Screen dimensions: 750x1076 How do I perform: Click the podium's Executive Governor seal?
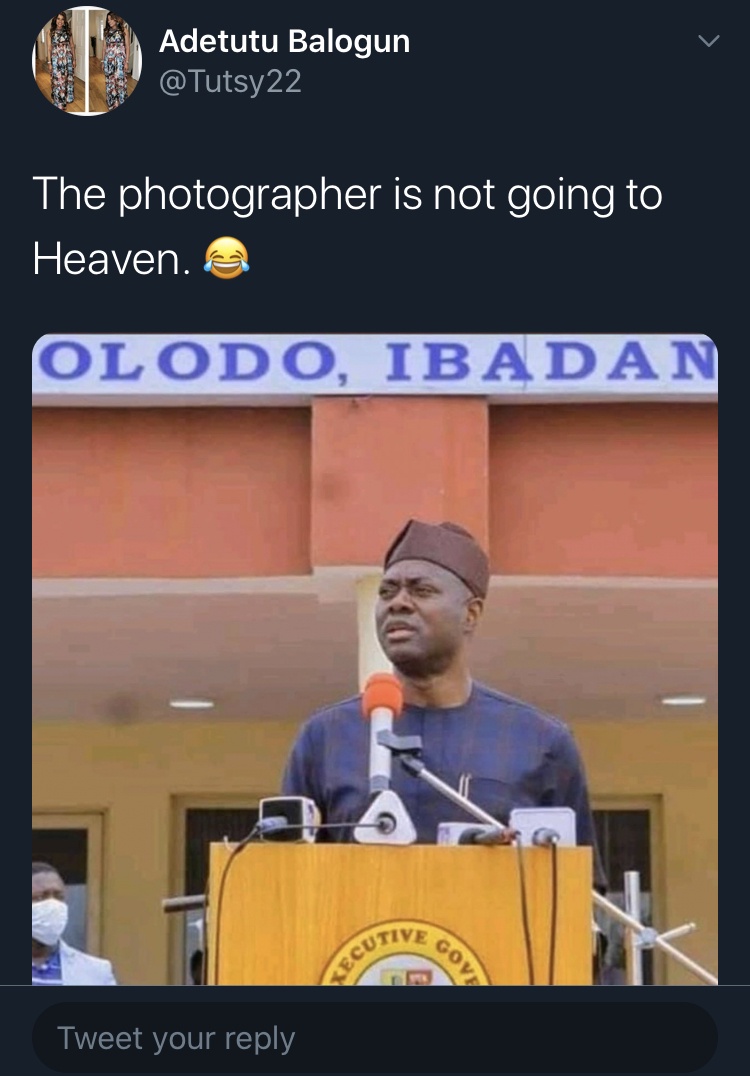tap(406, 954)
